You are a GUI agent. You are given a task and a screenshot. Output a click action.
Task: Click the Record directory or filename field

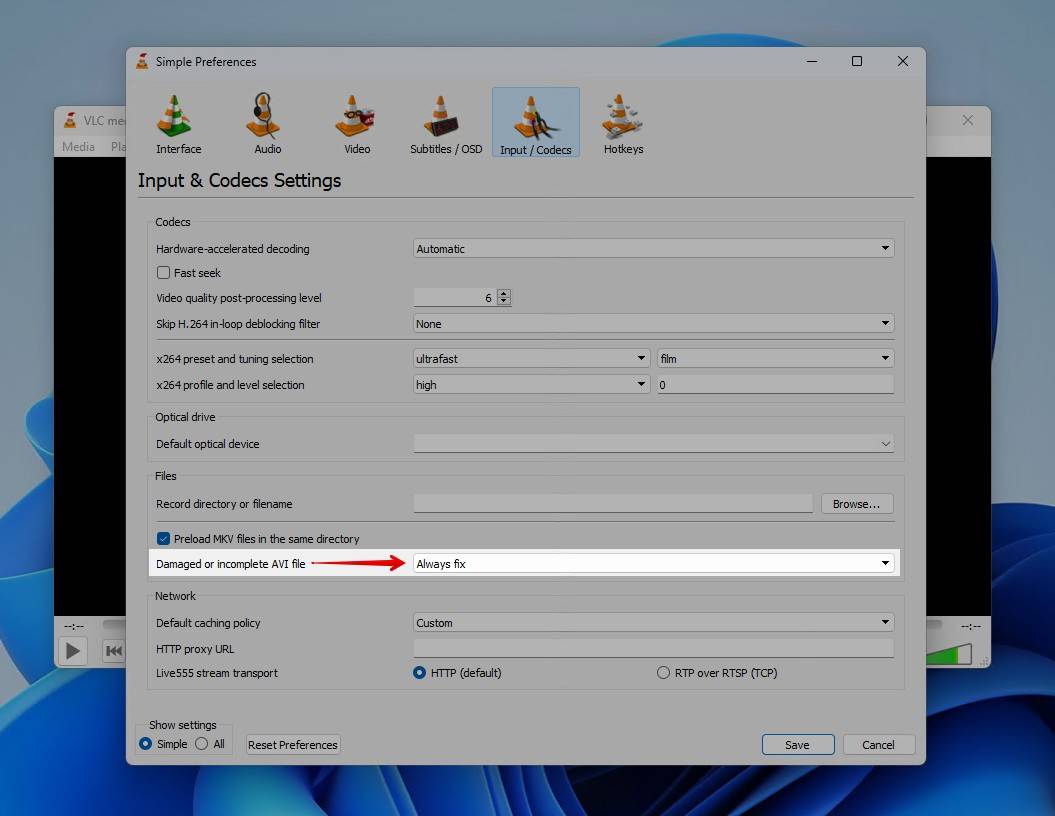(613, 504)
